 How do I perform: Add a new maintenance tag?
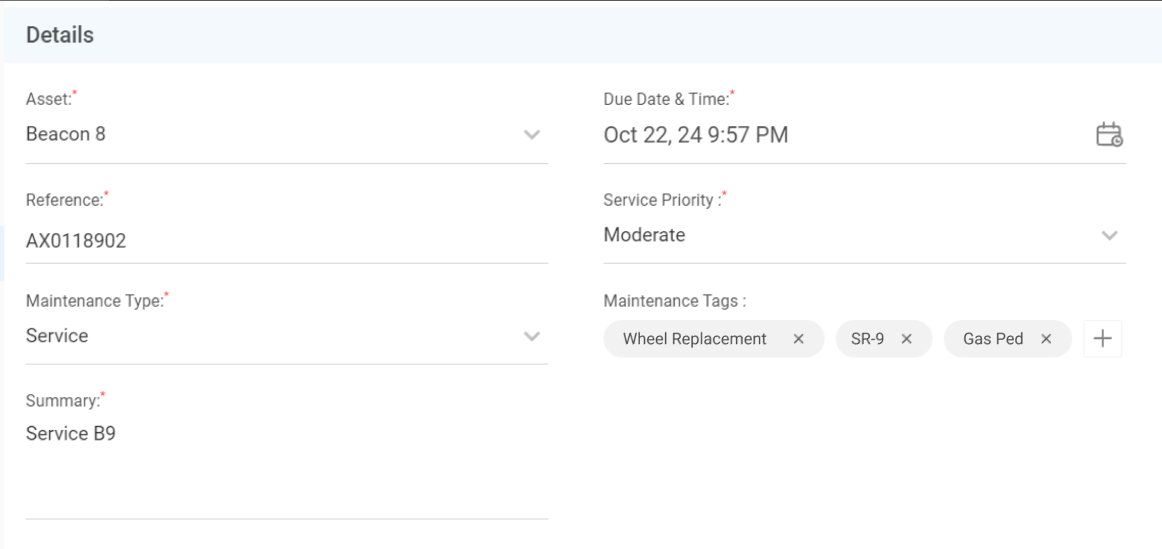click(1102, 339)
